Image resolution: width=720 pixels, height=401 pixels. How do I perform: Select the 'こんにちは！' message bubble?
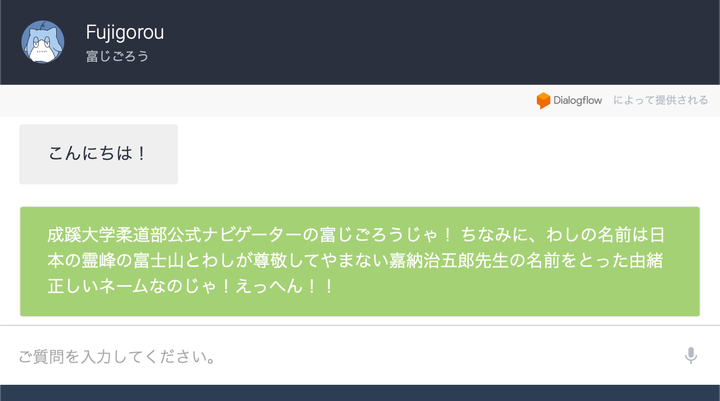click(x=98, y=154)
